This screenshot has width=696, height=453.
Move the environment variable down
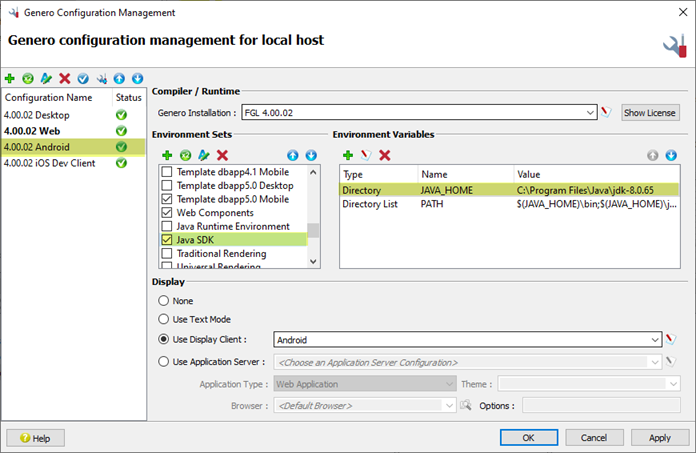coord(671,155)
